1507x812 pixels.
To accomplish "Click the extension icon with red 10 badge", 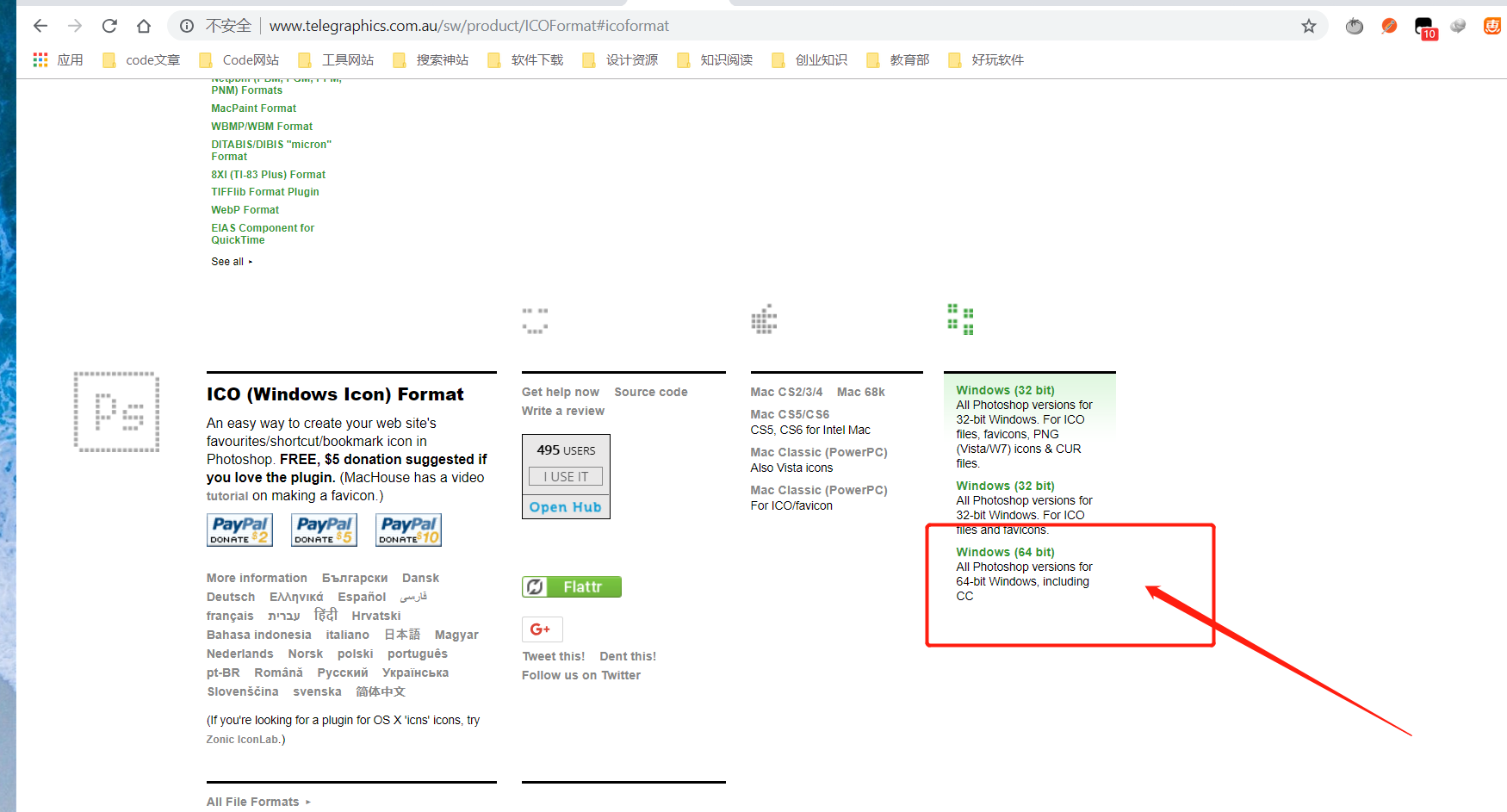I will (x=1424, y=28).
